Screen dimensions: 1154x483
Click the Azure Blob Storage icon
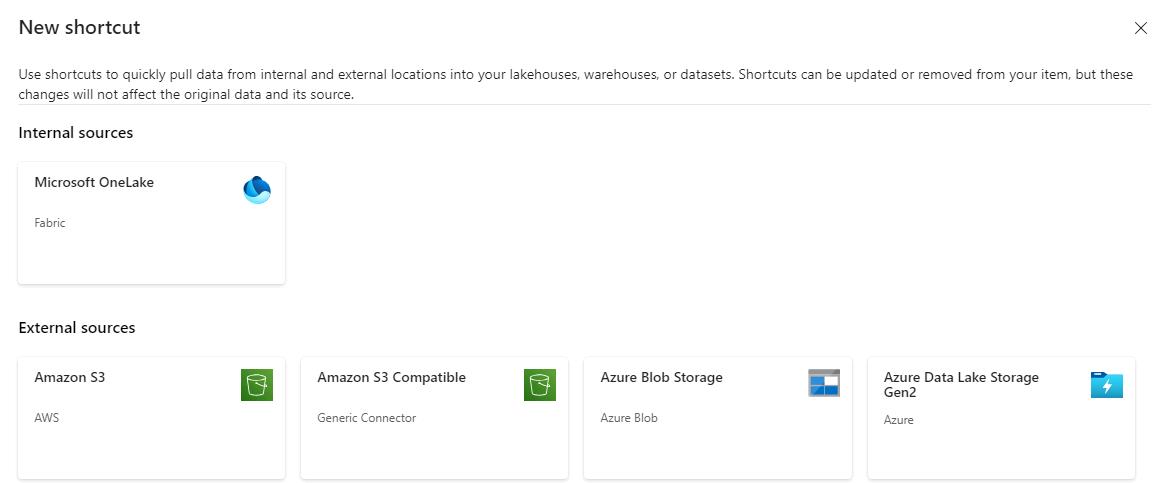pos(824,383)
